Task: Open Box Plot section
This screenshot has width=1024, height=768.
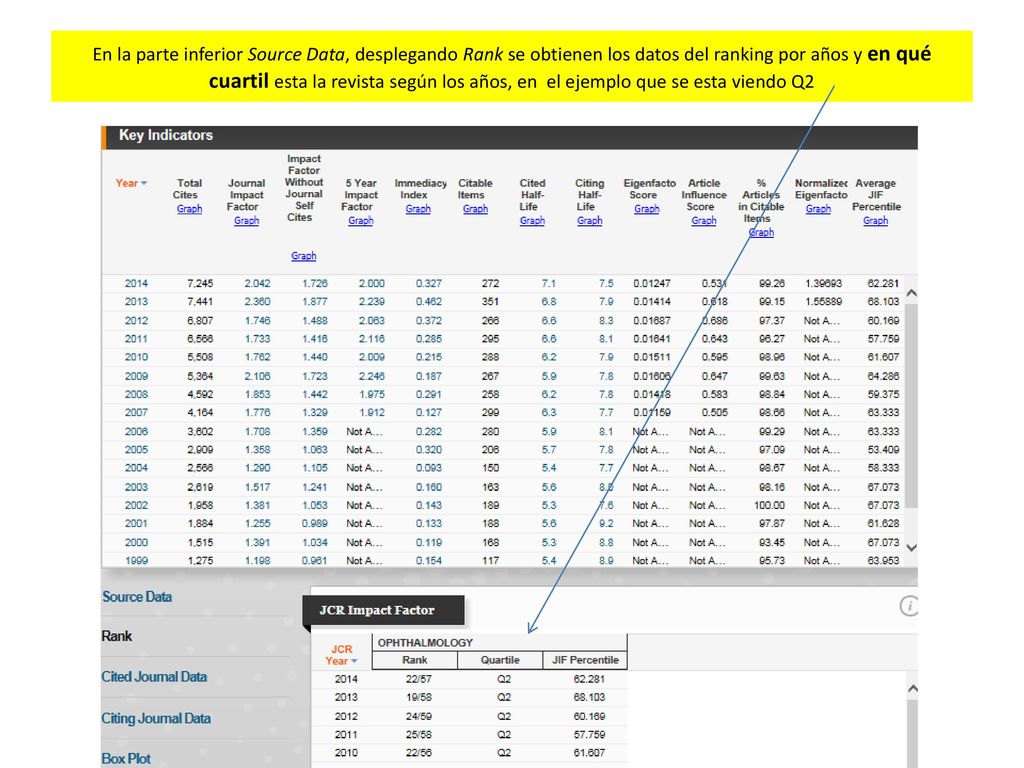Action: point(126,759)
